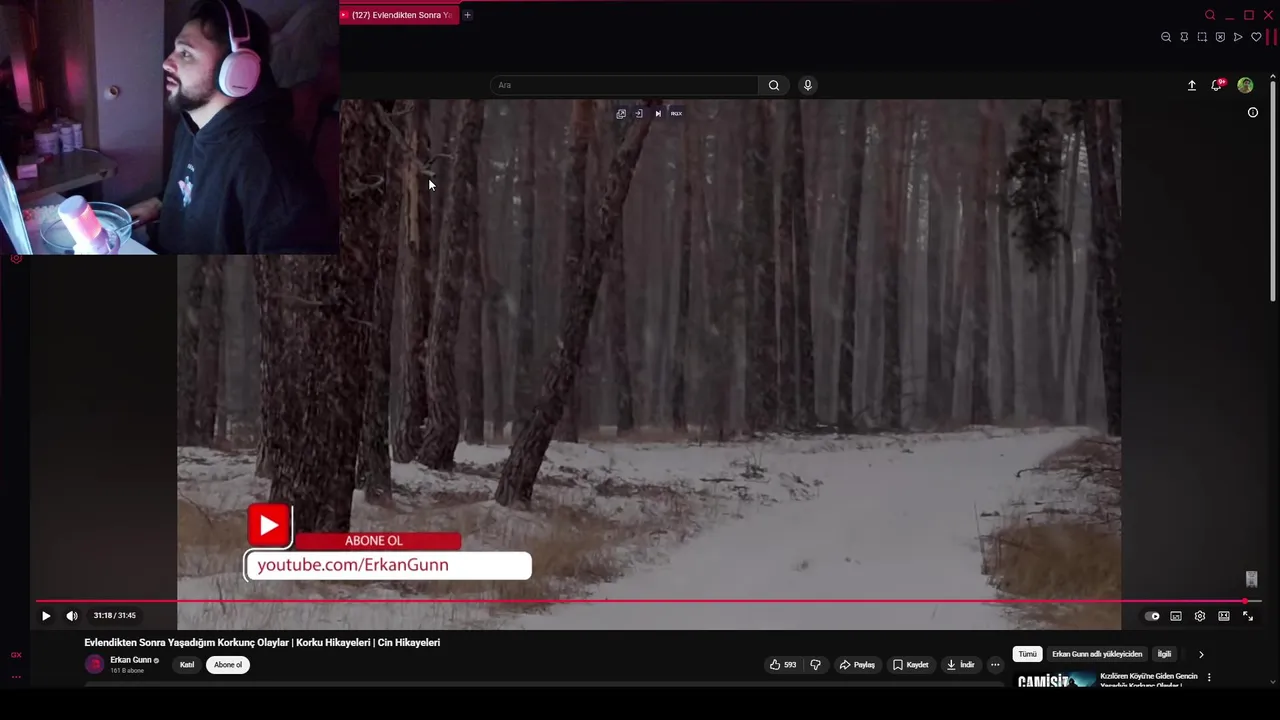This screenshot has height=720, width=1280.
Task: Click the exit-arrow icon above the player
Action: pyautogui.click(x=639, y=114)
